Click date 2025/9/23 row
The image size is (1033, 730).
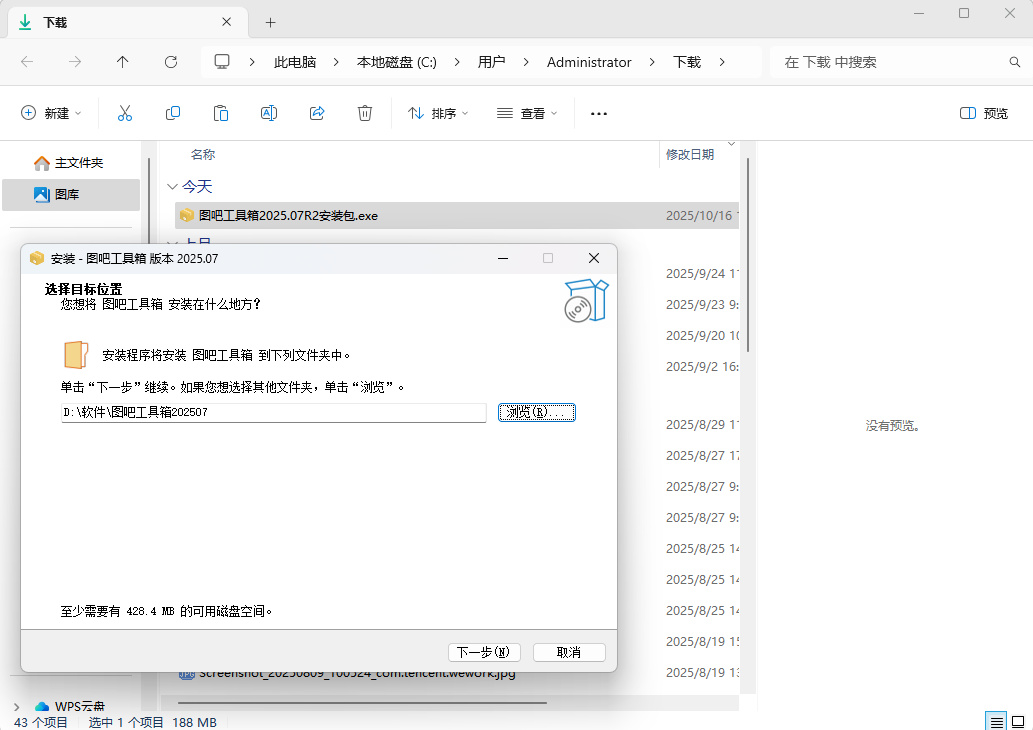701,304
